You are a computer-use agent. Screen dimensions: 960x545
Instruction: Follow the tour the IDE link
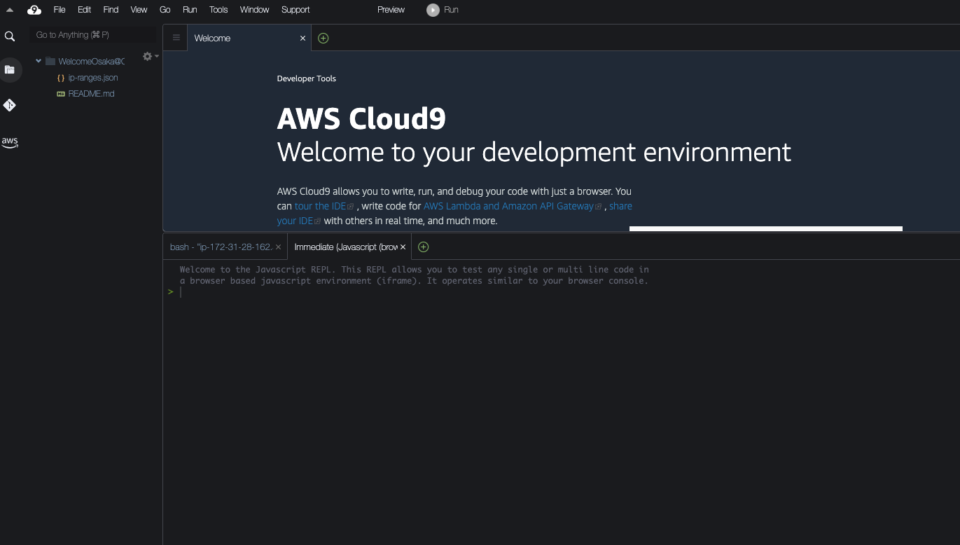(x=320, y=206)
